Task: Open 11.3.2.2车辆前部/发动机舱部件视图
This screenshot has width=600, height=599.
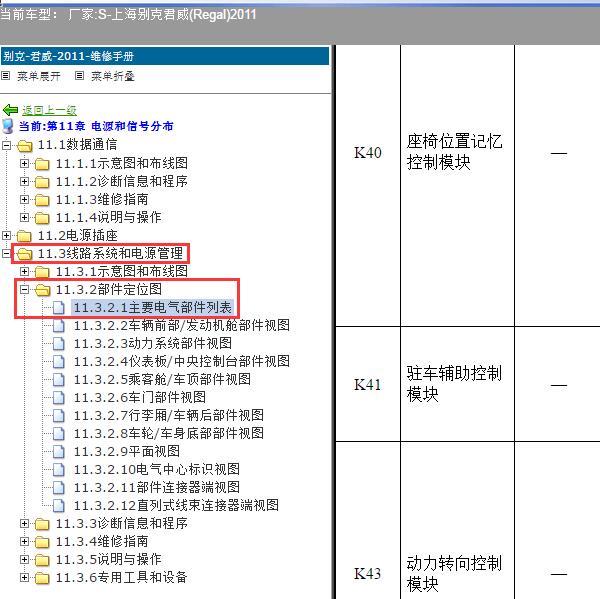Action: pos(182,325)
